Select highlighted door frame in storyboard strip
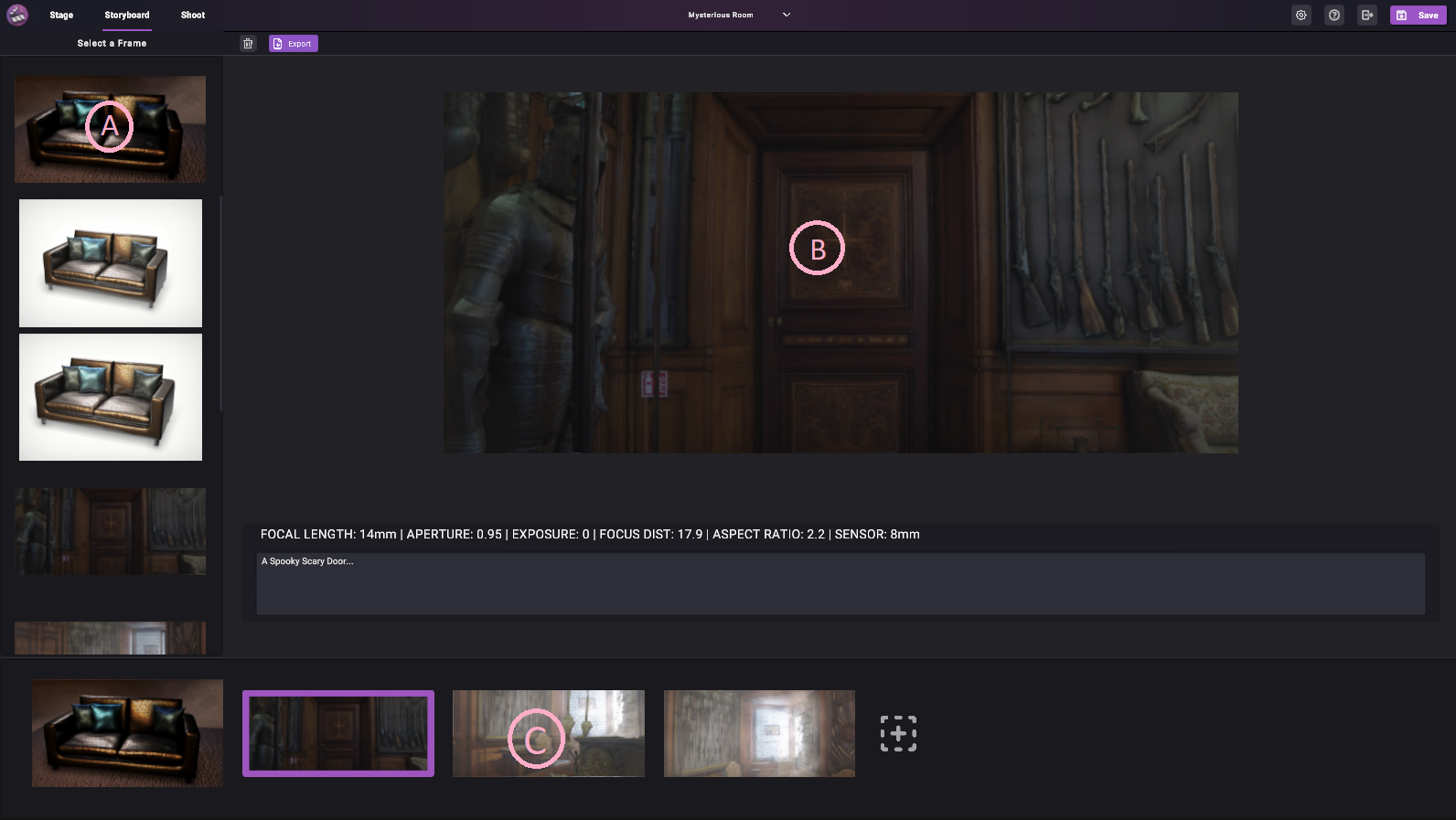Screen dimensions: 1456x820 tap(338, 733)
